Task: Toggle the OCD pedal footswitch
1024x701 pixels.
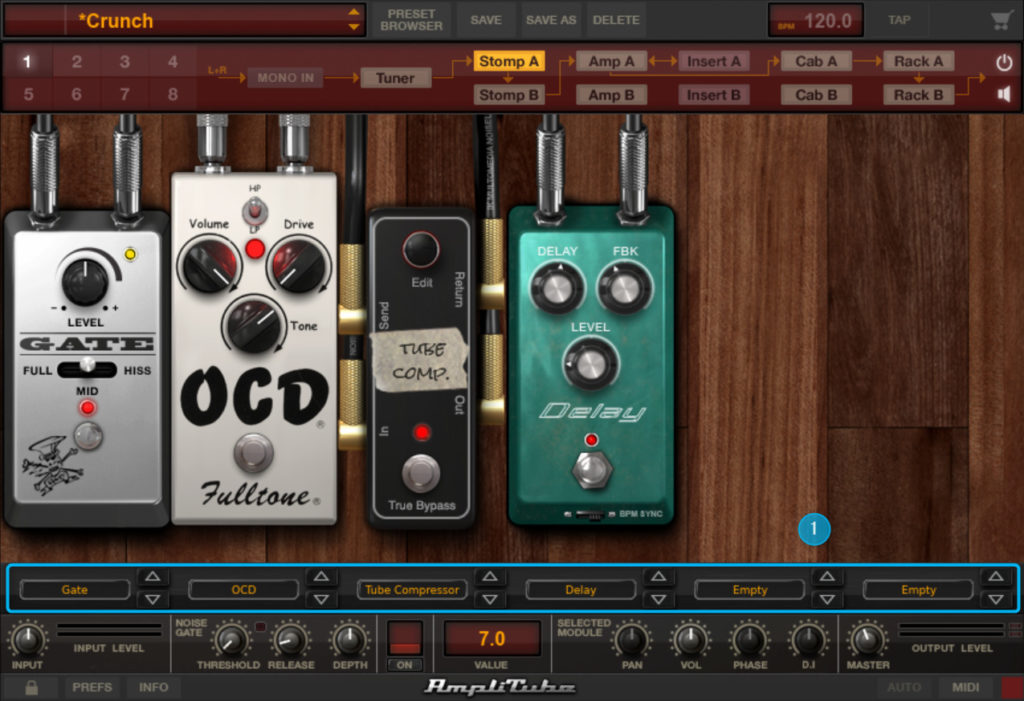Action: (253, 452)
